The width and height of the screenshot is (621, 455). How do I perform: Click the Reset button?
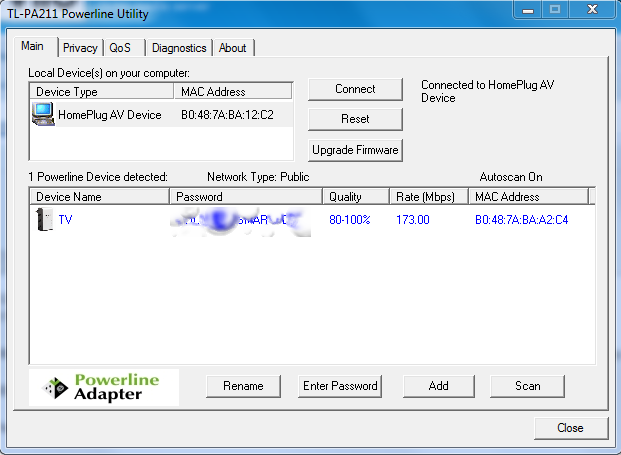tap(355, 119)
